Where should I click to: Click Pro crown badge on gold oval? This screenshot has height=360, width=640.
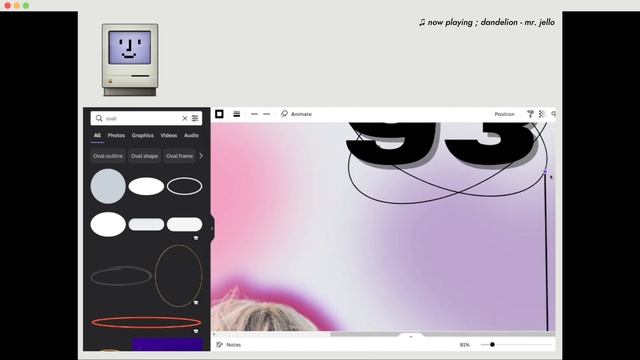[196, 302]
